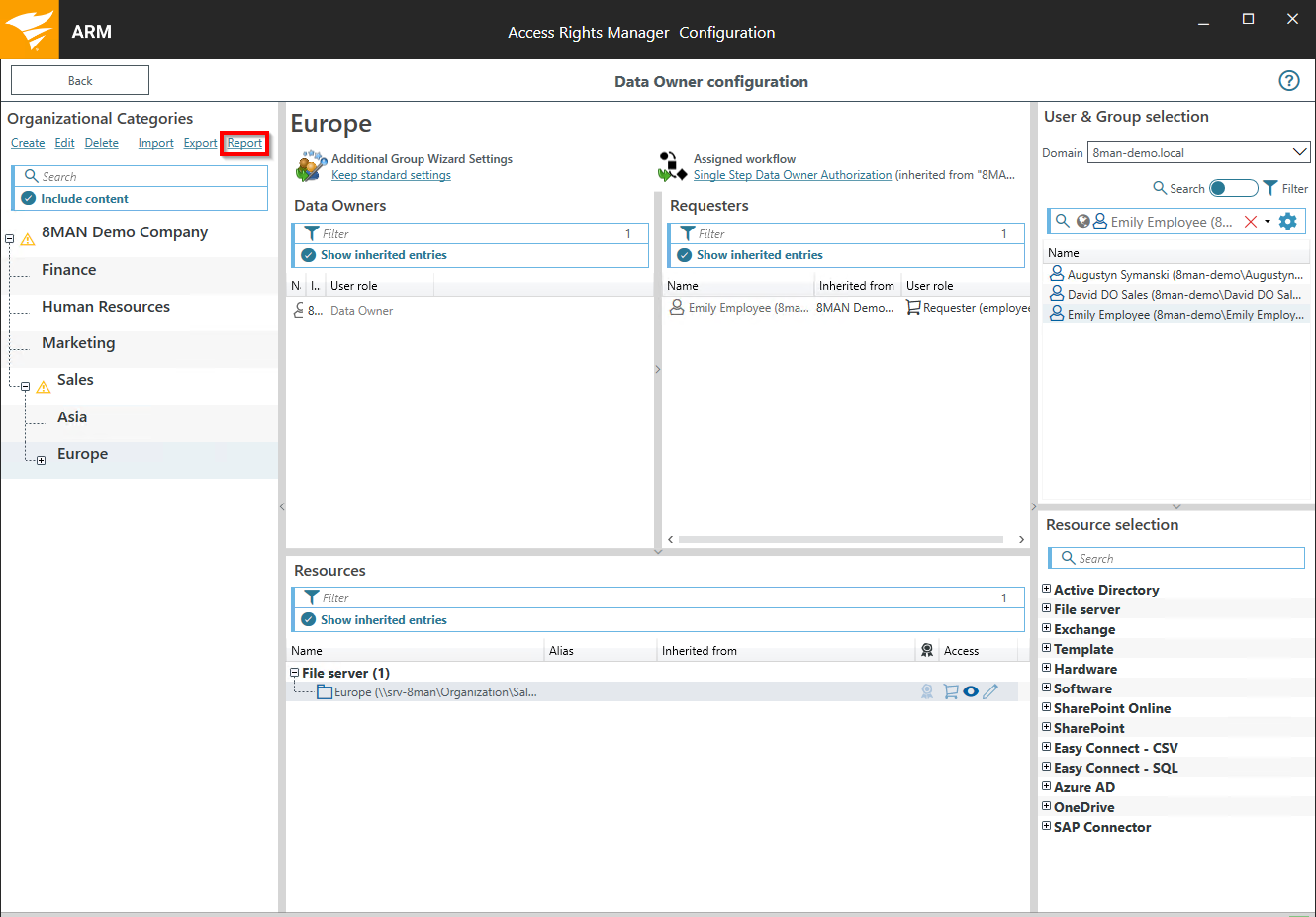The height and width of the screenshot is (917, 1316).
Task: Toggle the Search/Filter switch in User selection
Action: pos(1233,188)
